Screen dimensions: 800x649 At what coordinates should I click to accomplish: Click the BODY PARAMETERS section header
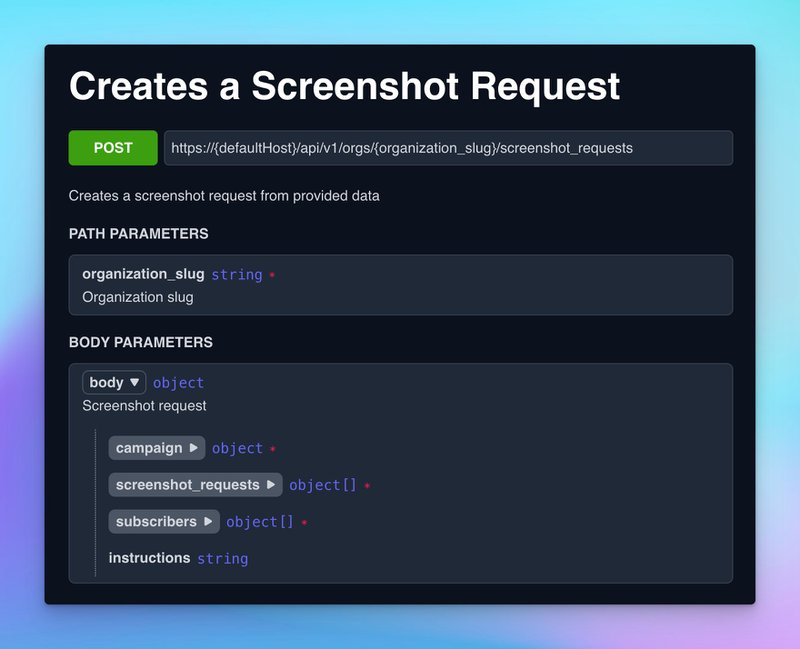pyautogui.click(x=140, y=342)
